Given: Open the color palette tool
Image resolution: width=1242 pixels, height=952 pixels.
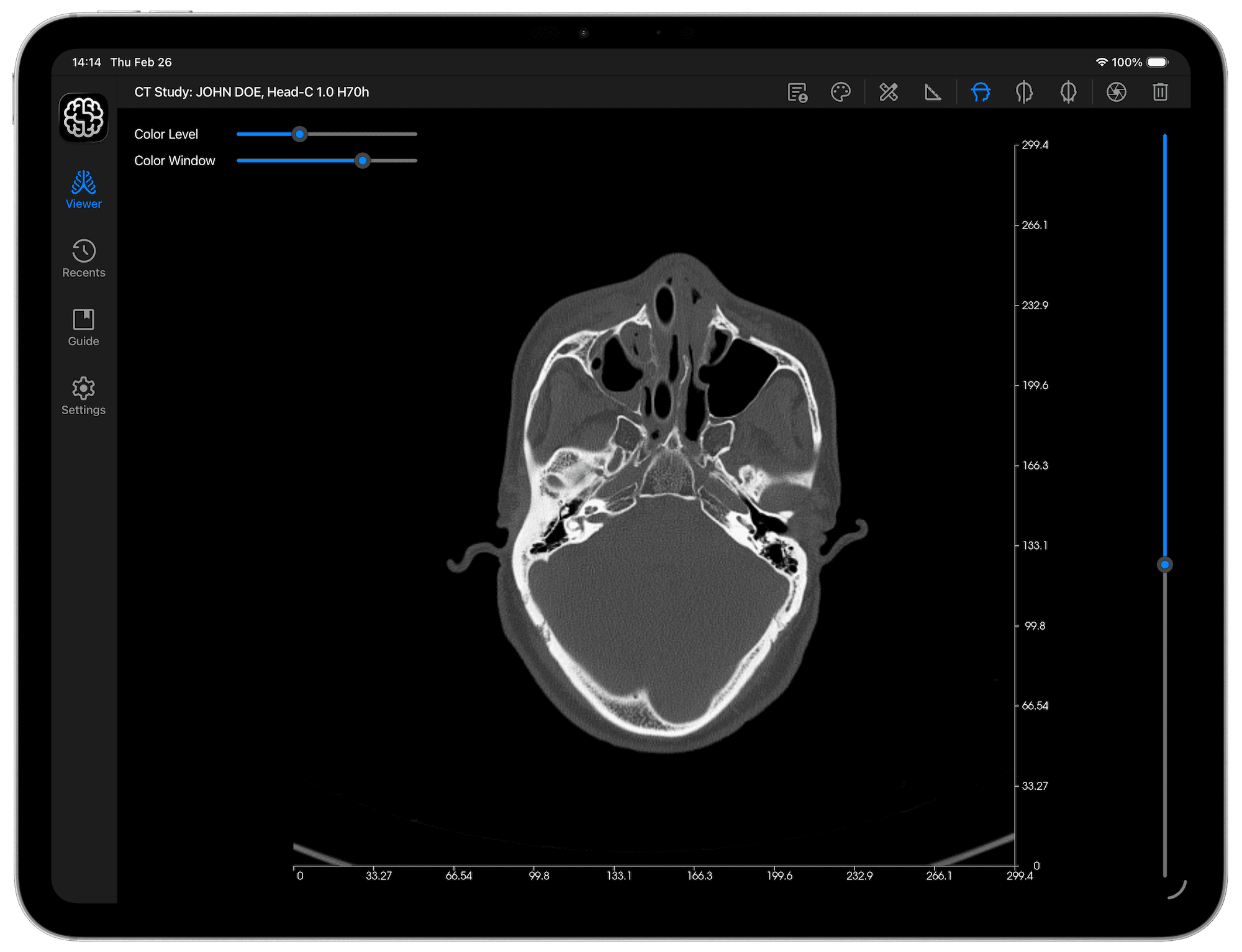Looking at the screenshot, I should pos(843,92).
